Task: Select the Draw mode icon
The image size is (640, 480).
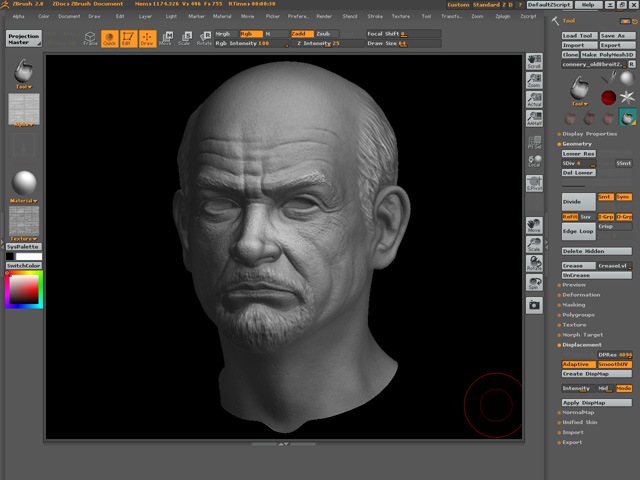Action: click(x=147, y=38)
